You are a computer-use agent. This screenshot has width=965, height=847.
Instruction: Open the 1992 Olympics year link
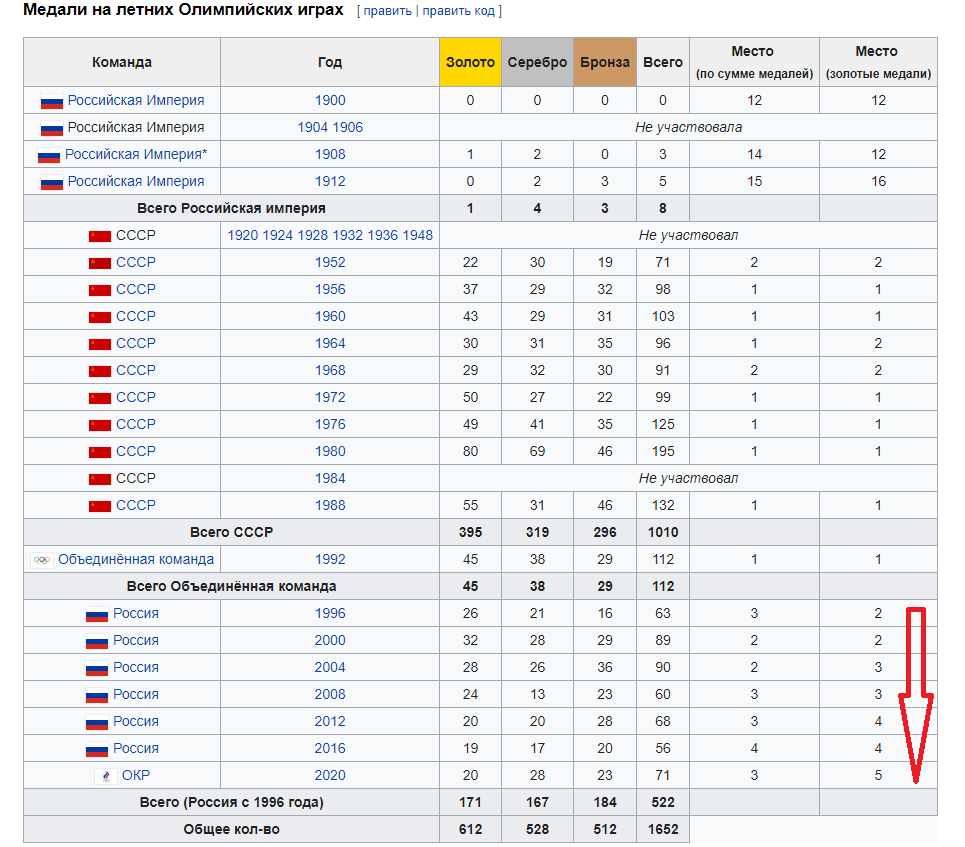[x=330, y=560]
